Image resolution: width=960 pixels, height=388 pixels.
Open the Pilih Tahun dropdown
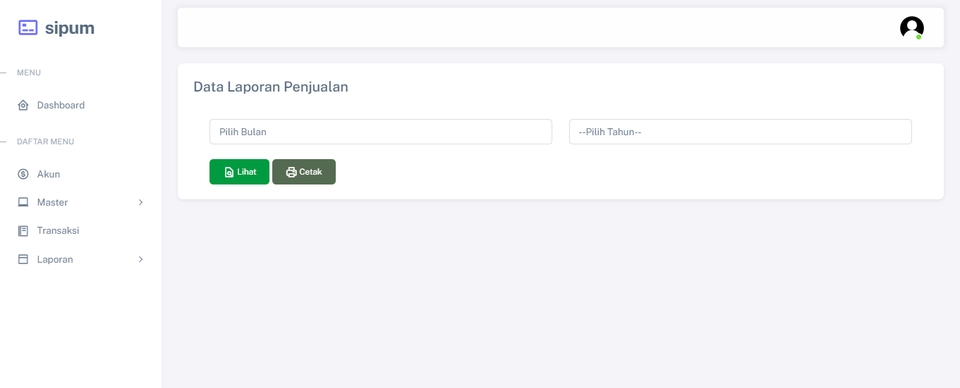click(740, 132)
